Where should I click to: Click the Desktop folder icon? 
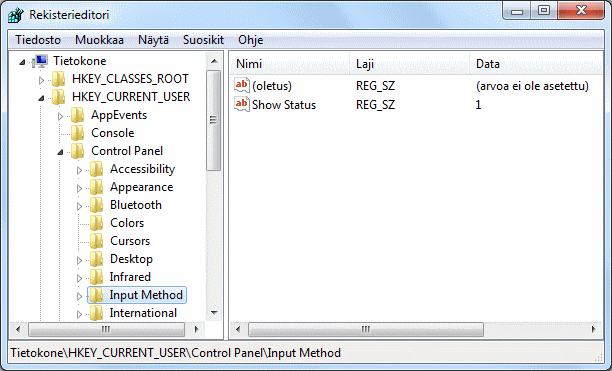pos(96,259)
